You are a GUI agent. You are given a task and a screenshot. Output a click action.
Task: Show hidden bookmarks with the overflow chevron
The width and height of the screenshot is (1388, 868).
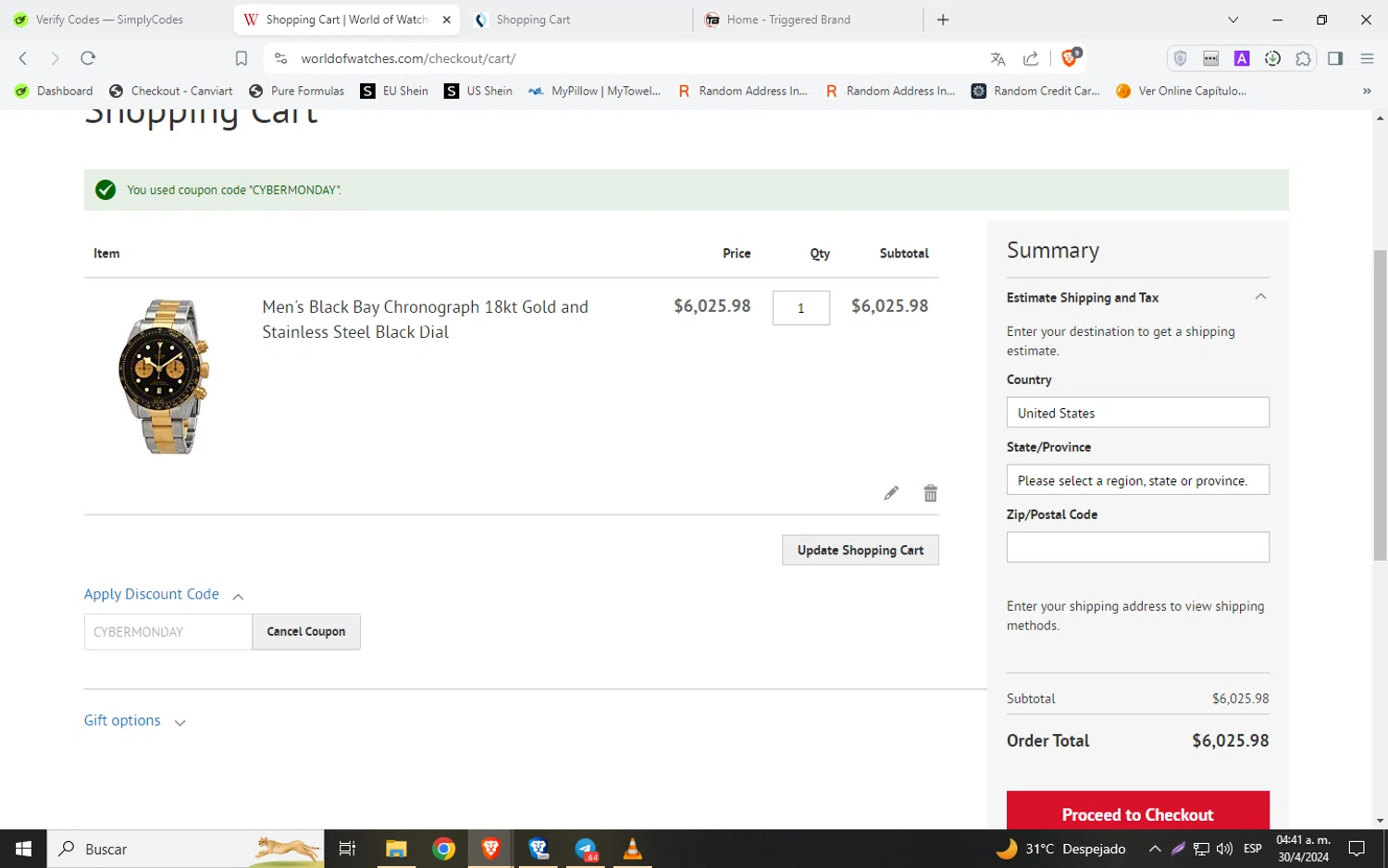point(1367,91)
